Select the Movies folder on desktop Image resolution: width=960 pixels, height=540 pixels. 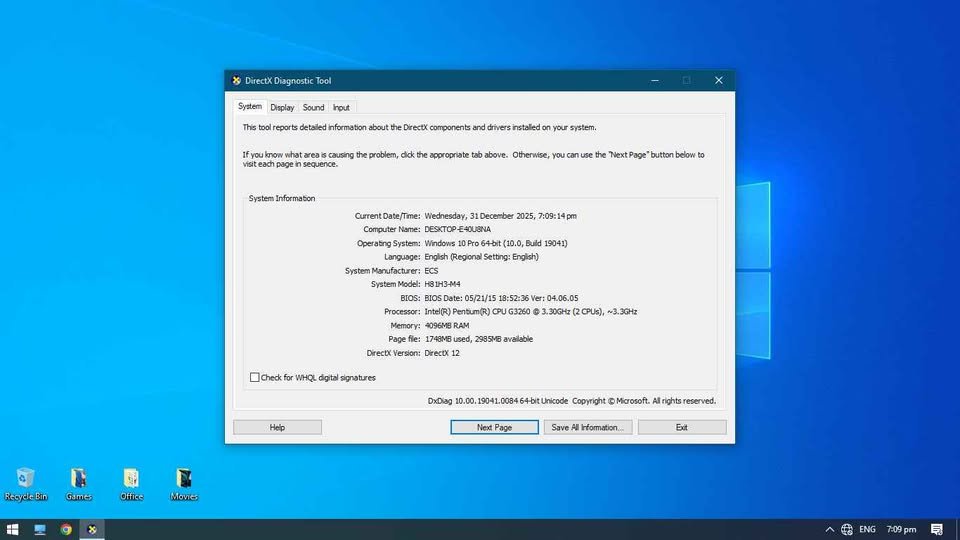184,484
